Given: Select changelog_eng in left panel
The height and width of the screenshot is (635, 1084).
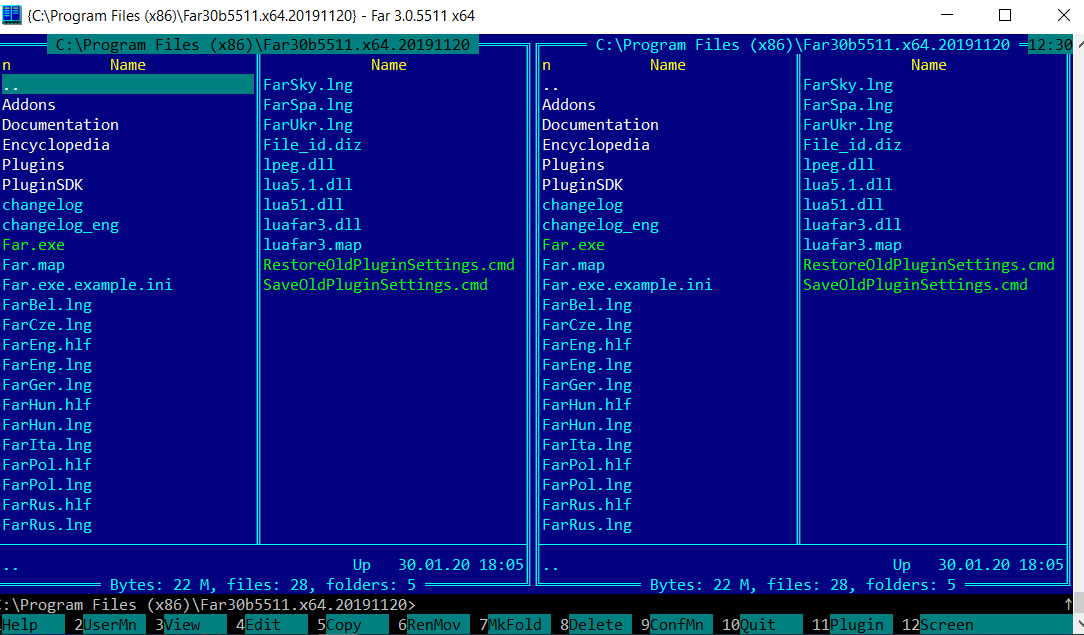Looking at the screenshot, I should pyautogui.click(x=60, y=225).
